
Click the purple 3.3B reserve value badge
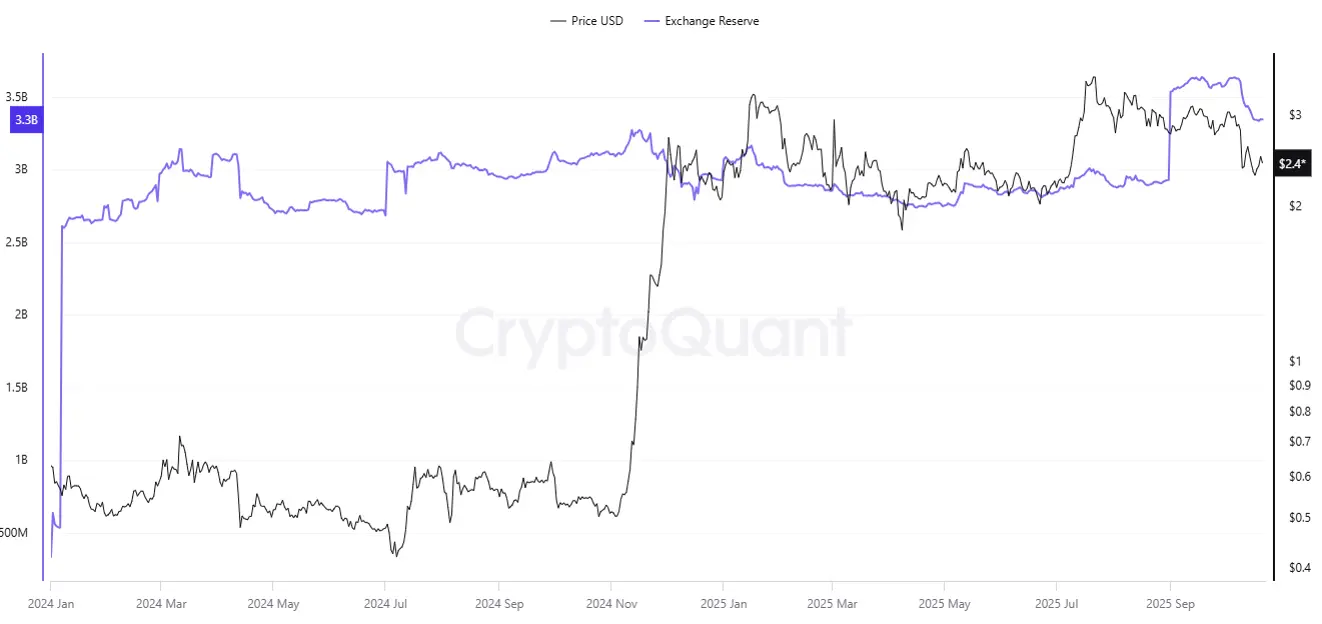pos(25,121)
